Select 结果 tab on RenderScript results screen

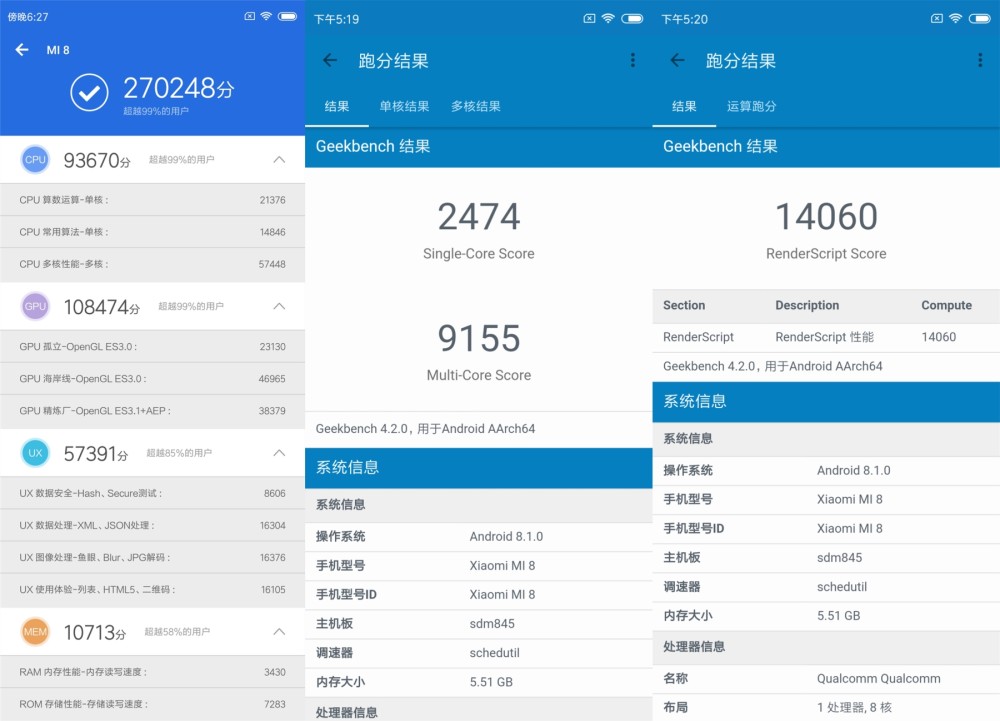[x=684, y=106]
